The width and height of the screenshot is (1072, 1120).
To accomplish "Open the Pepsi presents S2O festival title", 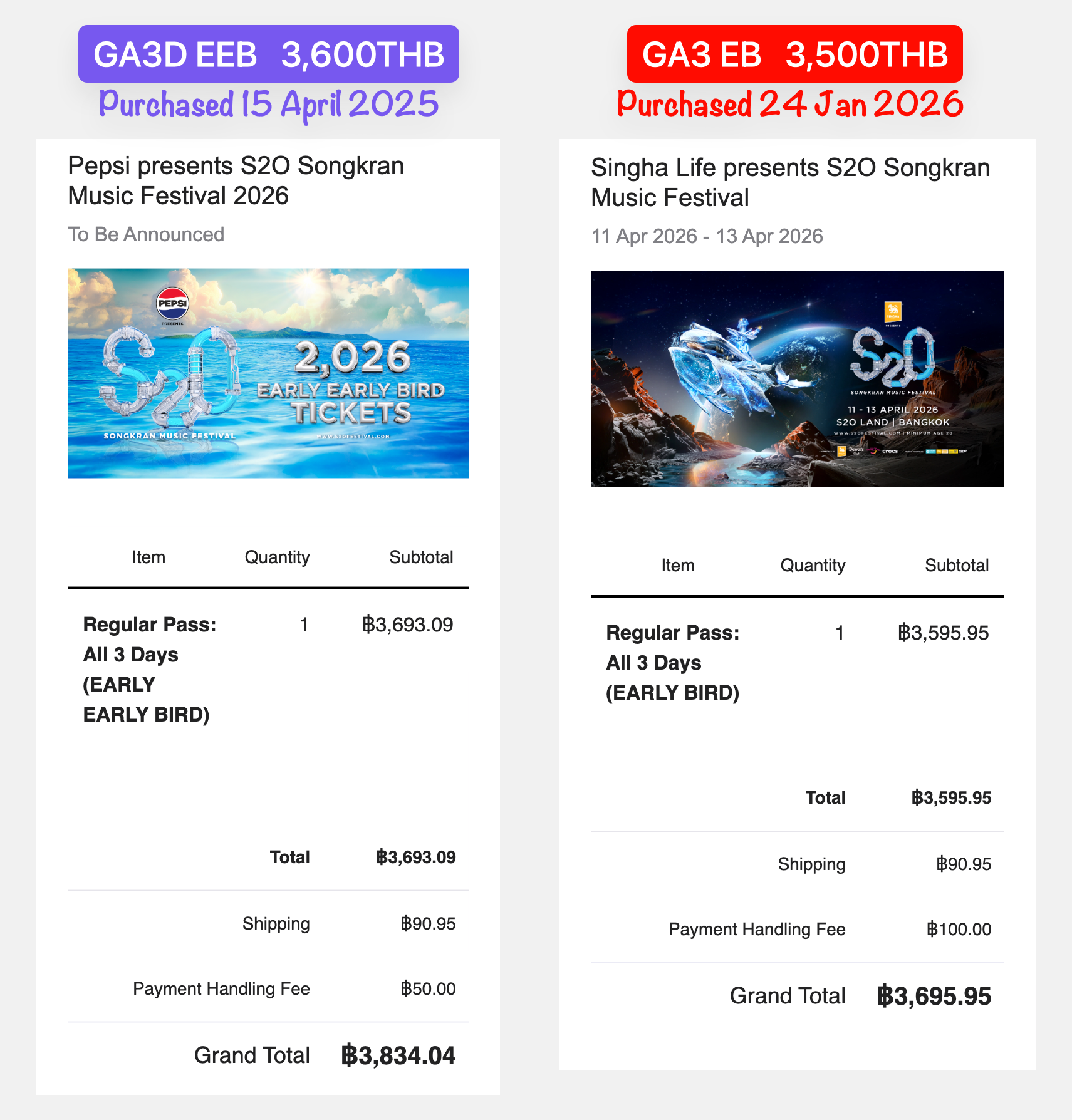I will coord(236,181).
